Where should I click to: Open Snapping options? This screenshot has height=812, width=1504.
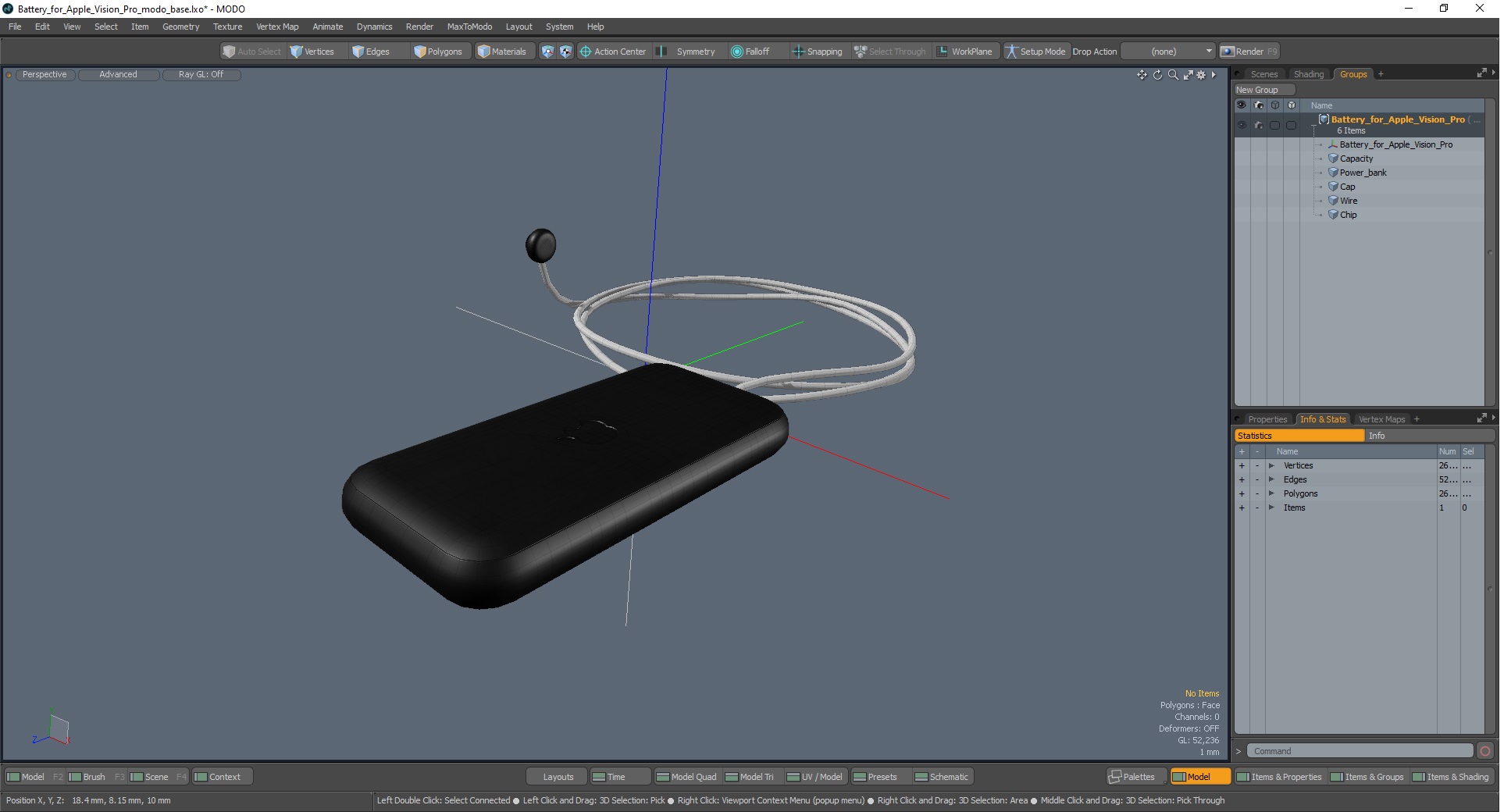[x=818, y=52]
